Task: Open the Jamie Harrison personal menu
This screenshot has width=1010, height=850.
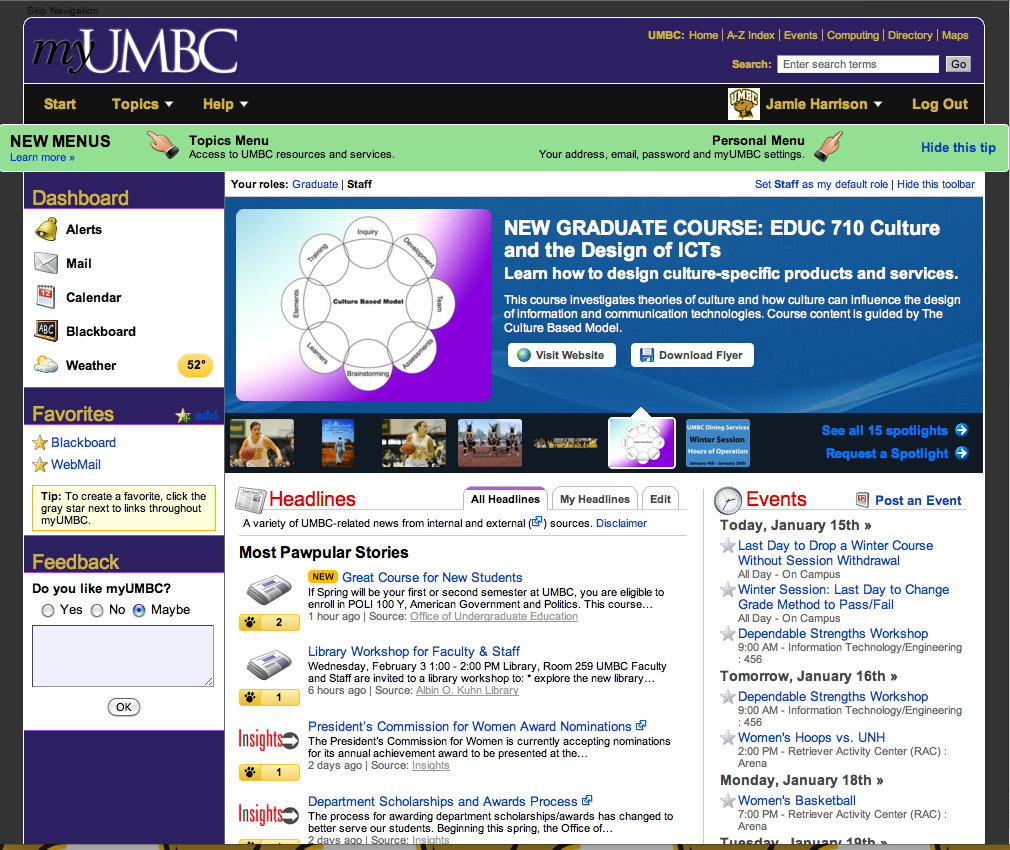Action: tap(823, 104)
